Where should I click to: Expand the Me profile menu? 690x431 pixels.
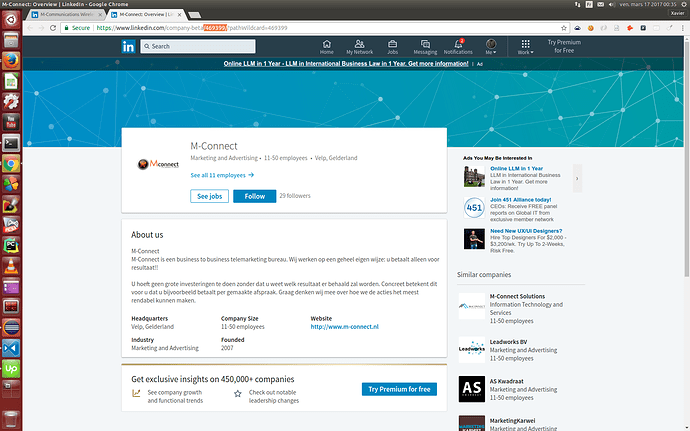[491, 47]
